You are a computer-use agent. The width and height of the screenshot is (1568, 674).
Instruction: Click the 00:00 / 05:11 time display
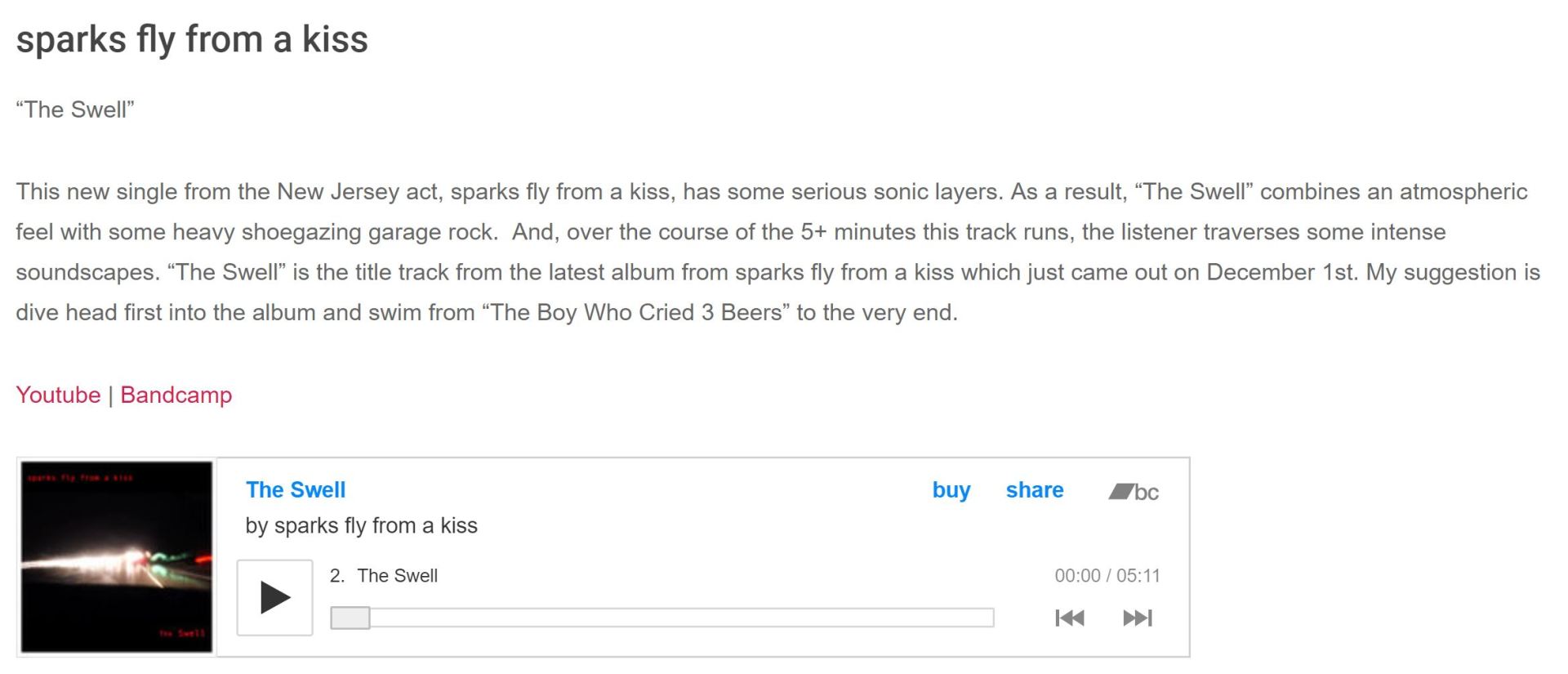click(1107, 576)
